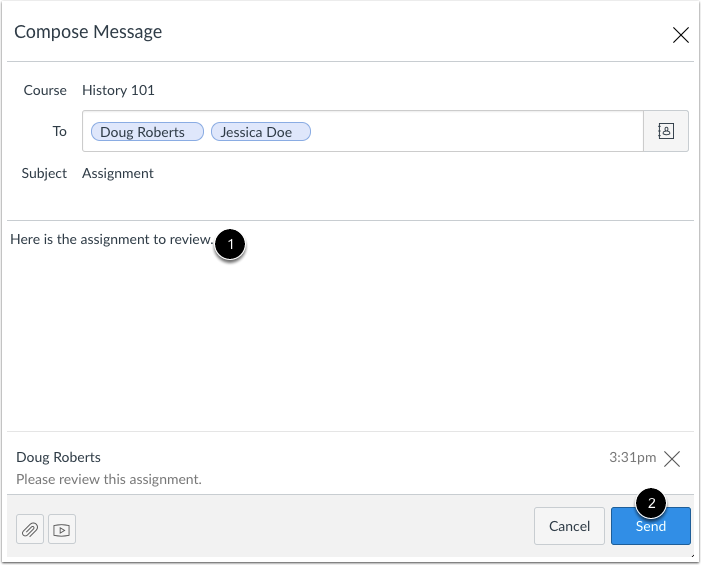Click the 'Compose Message' title
This screenshot has height=565, width=701.
(88, 32)
